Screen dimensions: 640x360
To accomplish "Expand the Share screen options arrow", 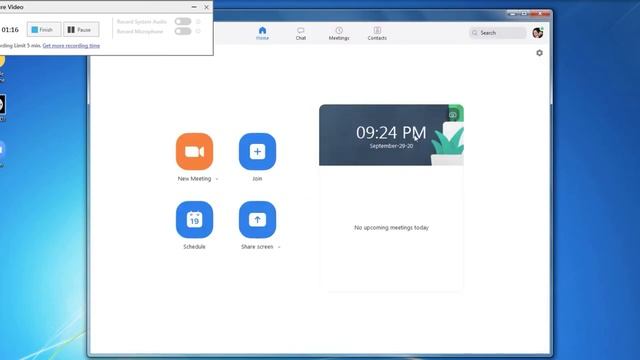I will 279,247.
